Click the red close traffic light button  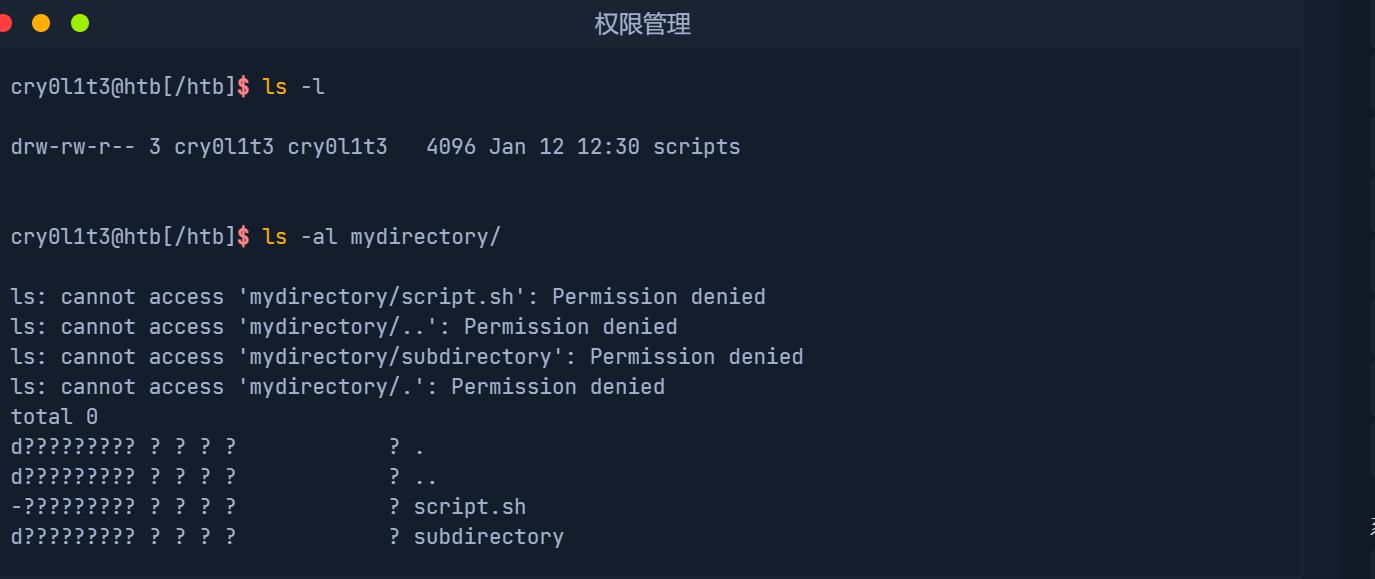pos(5,22)
